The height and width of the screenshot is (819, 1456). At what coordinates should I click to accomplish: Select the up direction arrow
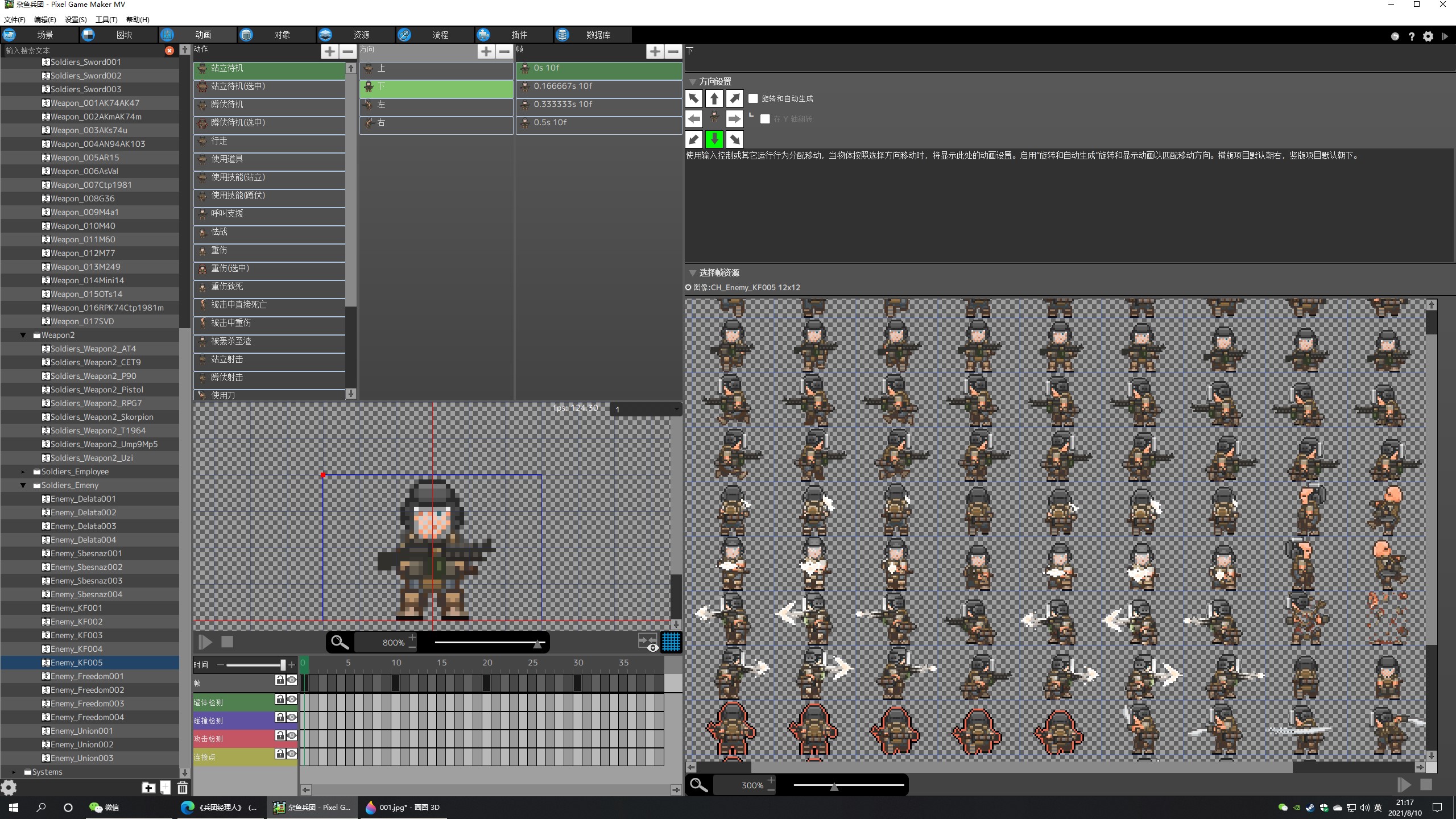(x=714, y=98)
